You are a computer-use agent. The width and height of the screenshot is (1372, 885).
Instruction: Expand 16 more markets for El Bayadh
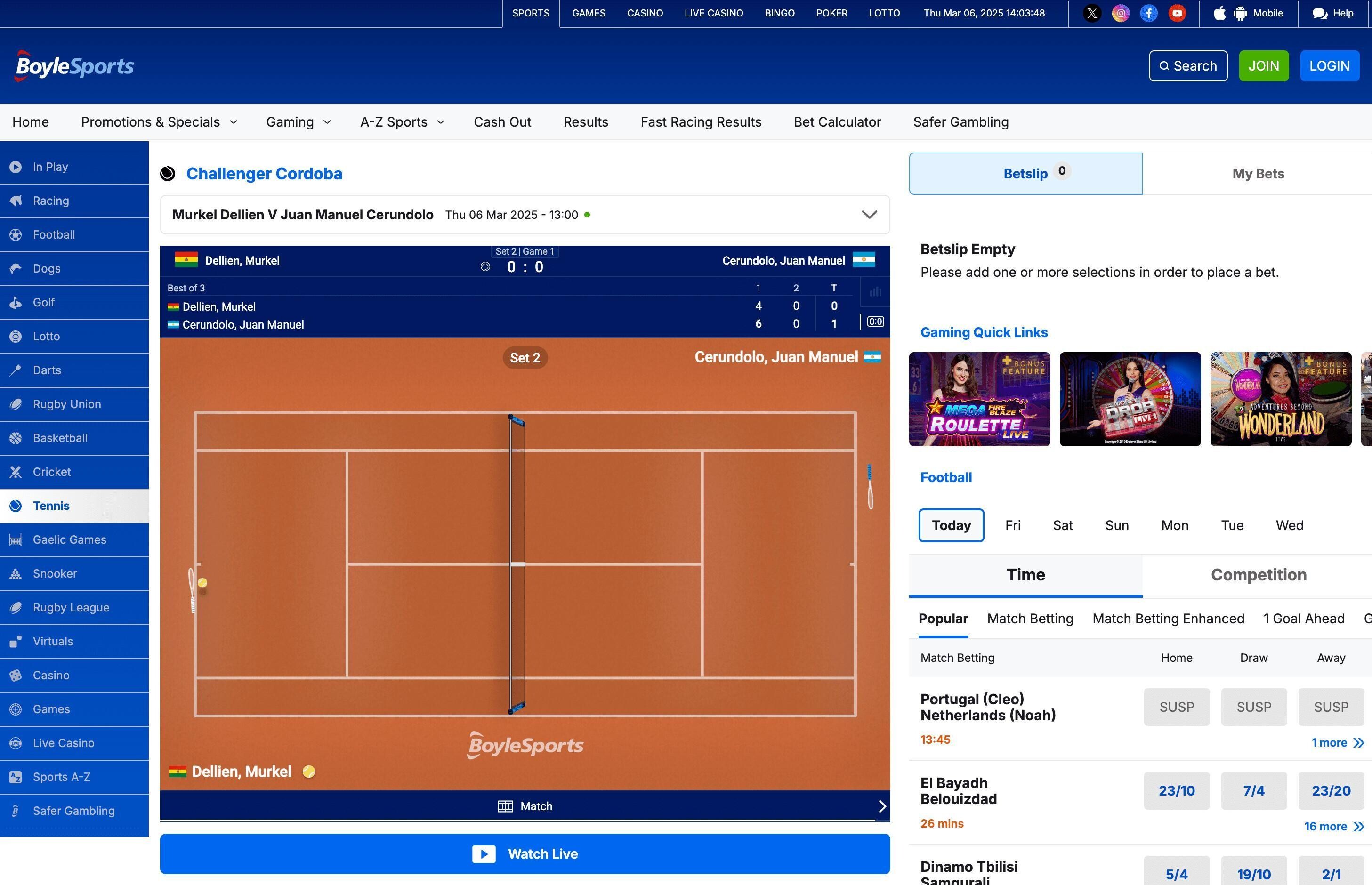point(1333,826)
